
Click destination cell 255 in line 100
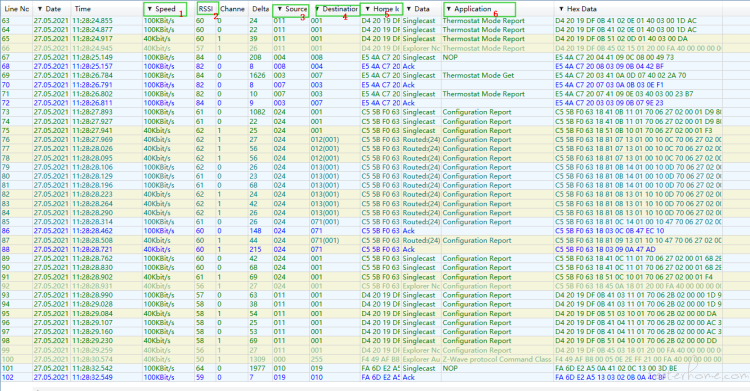click(317, 359)
